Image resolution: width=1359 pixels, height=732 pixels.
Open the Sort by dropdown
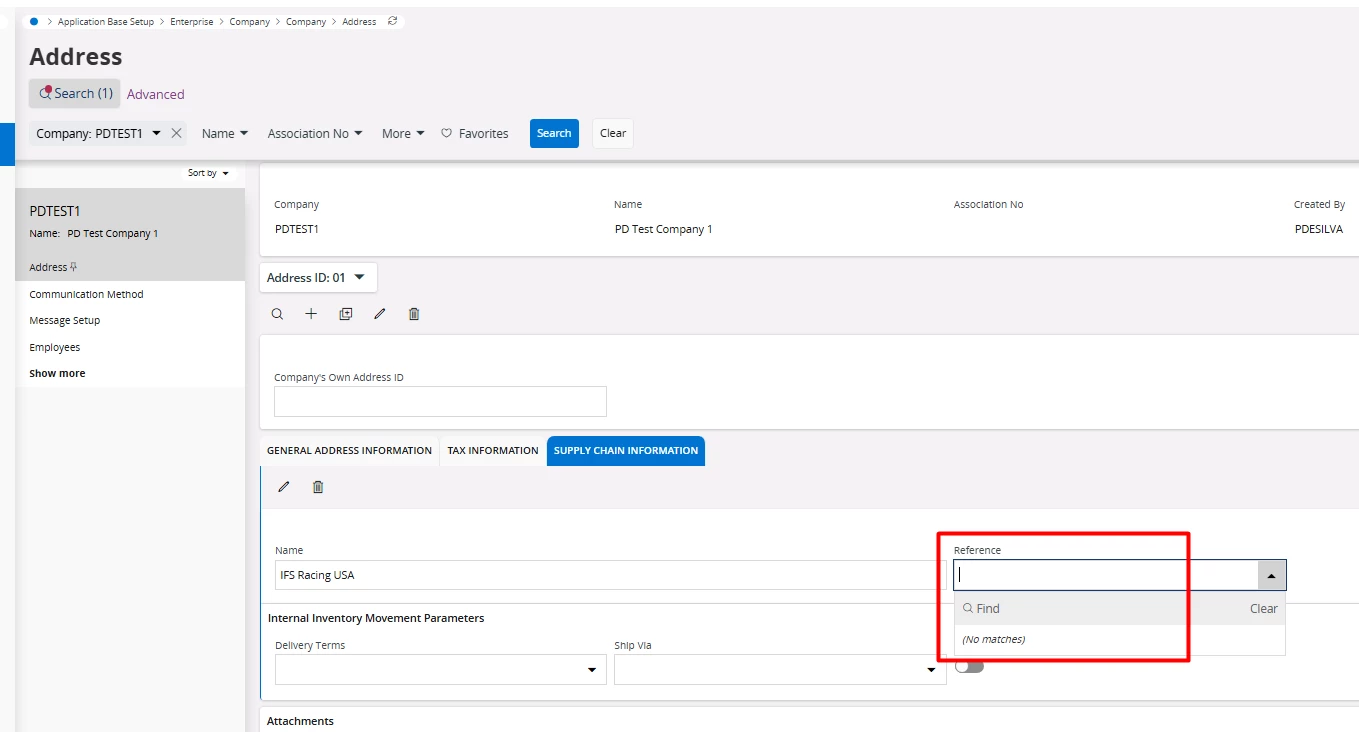[208, 173]
